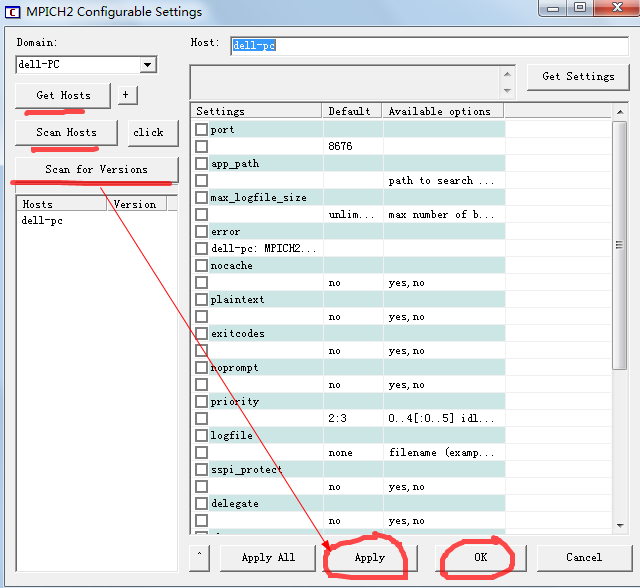Open the Domain dropdown arrow
Image resolution: width=640 pixels, height=588 pixels.
pos(148,64)
